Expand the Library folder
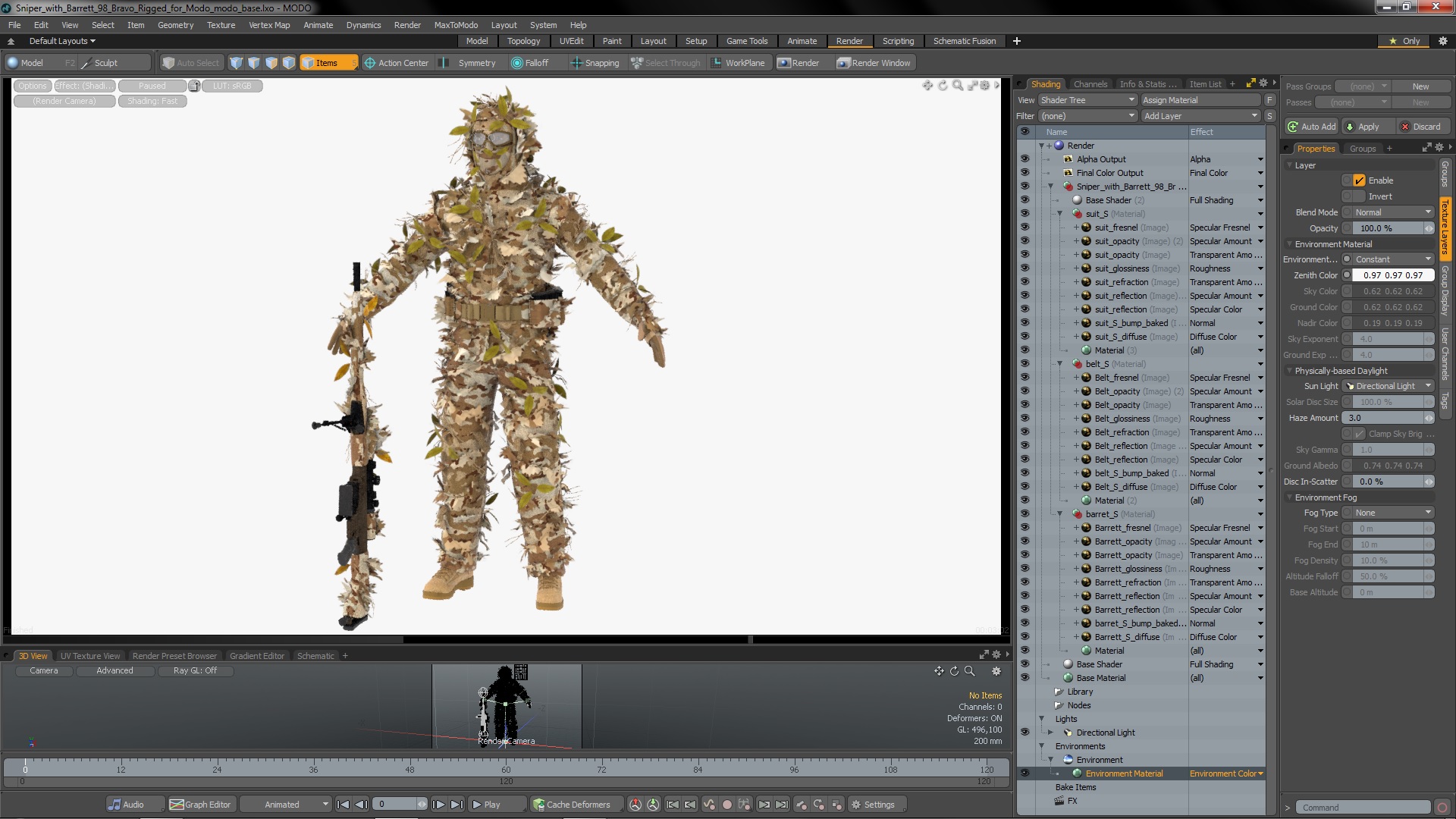The width and height of the screenshot is (1456, 819). (x=1059, y=692)
